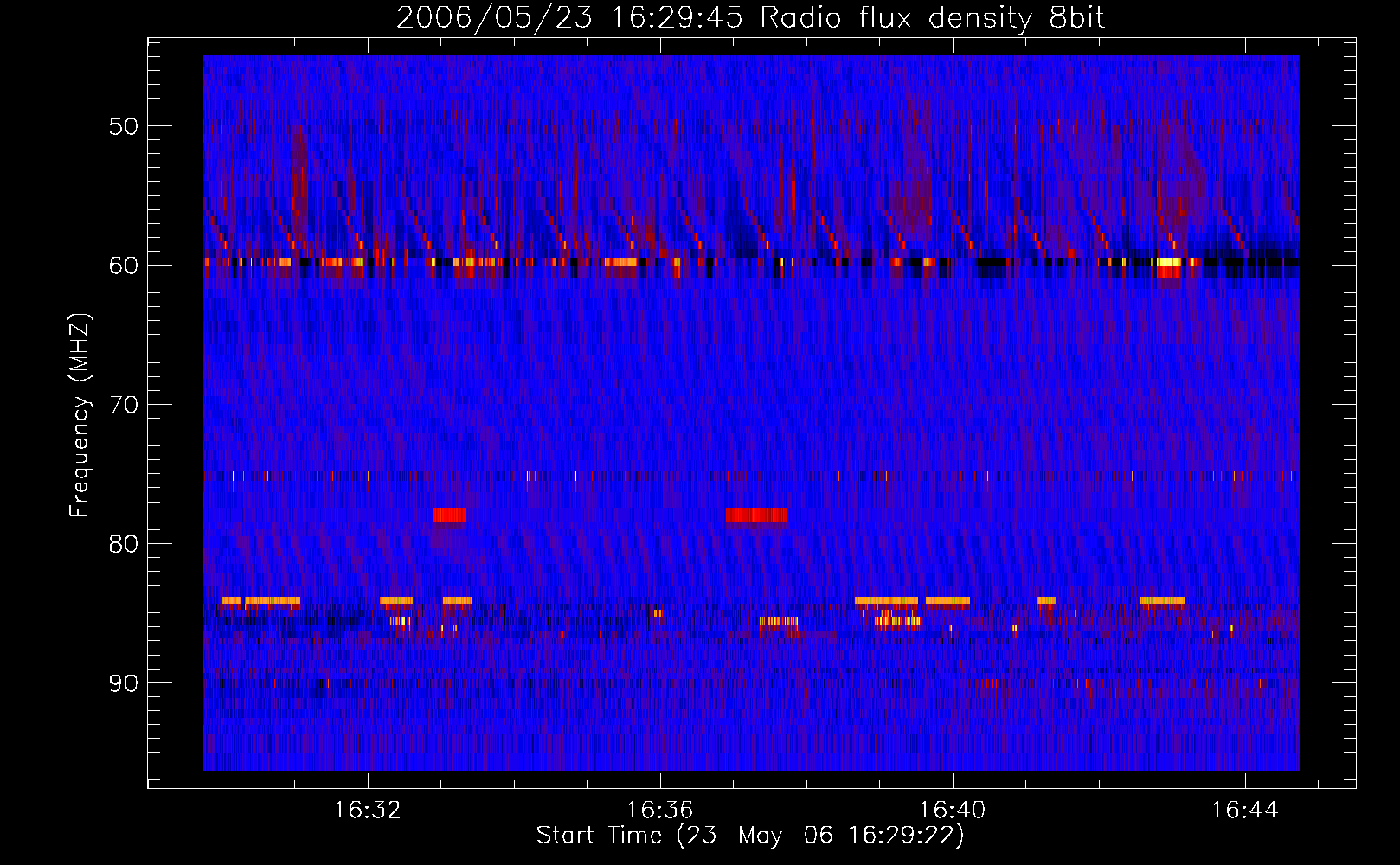Screen dimensions: 1400x865
Task: Click the 16:44 time tick label
Action: tap(1245, 811)
